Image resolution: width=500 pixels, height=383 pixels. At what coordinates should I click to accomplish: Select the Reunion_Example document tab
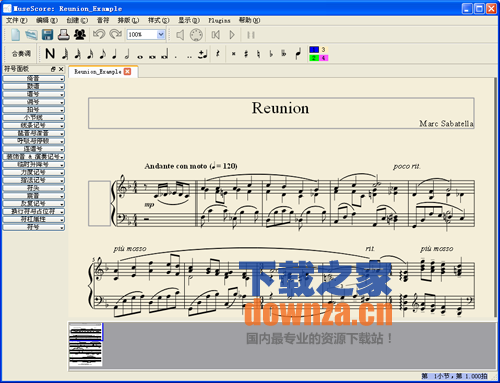coord(98,72)
